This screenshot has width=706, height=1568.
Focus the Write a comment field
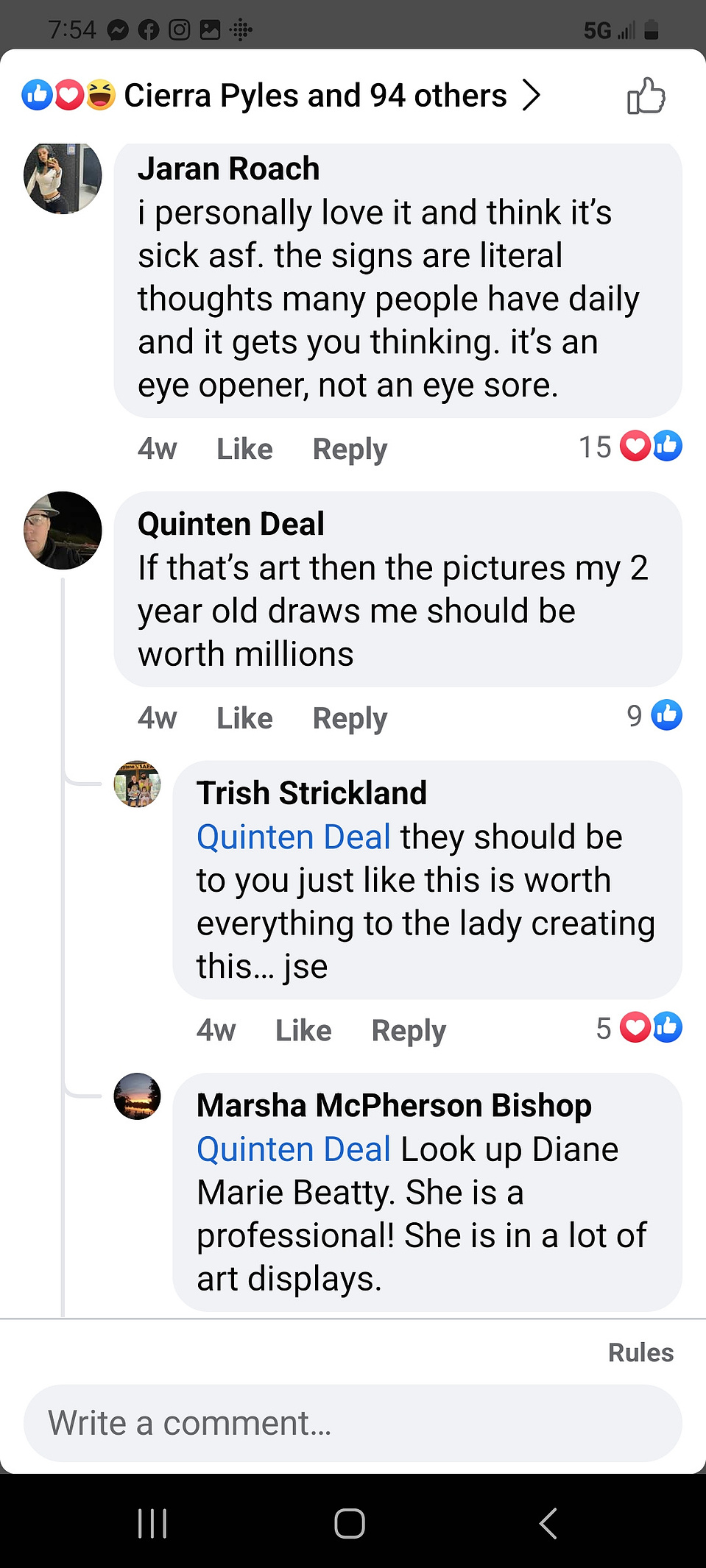[x=353, y=1423]
